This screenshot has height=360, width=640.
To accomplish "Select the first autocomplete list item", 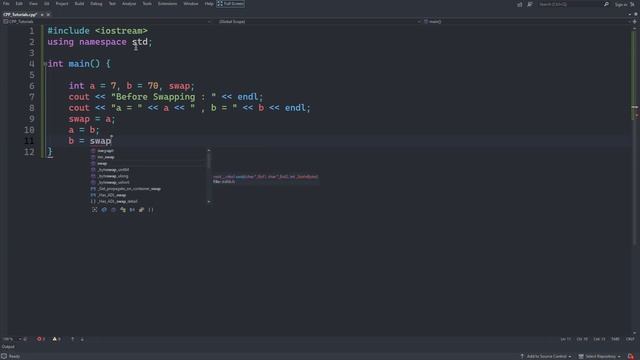I will click(x=147, y=151).
